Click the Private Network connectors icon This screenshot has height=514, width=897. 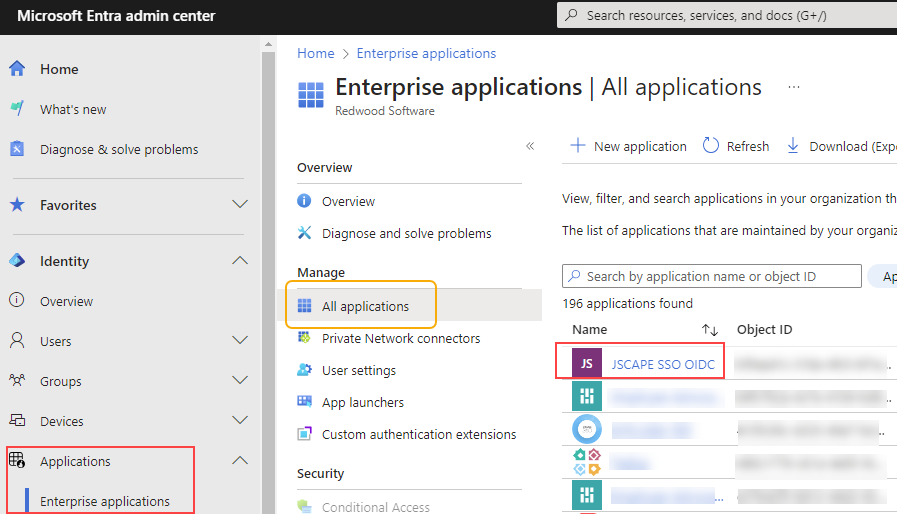[x=304, y=338]
